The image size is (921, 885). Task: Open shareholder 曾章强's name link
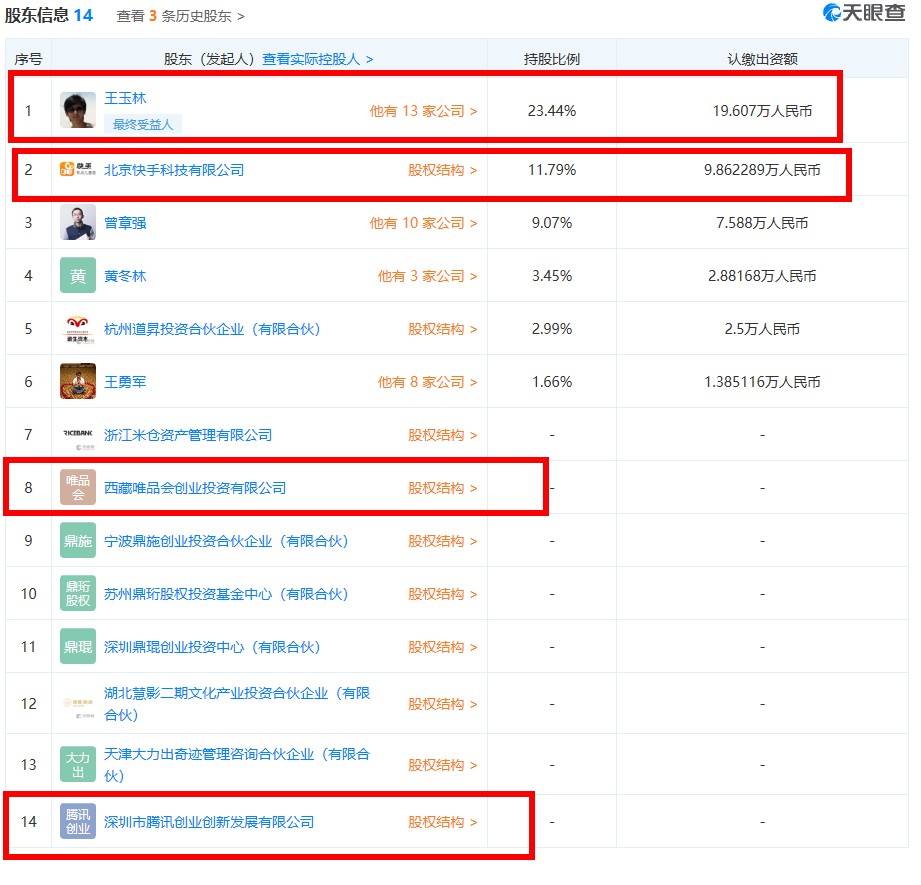[x=125, y=223]
